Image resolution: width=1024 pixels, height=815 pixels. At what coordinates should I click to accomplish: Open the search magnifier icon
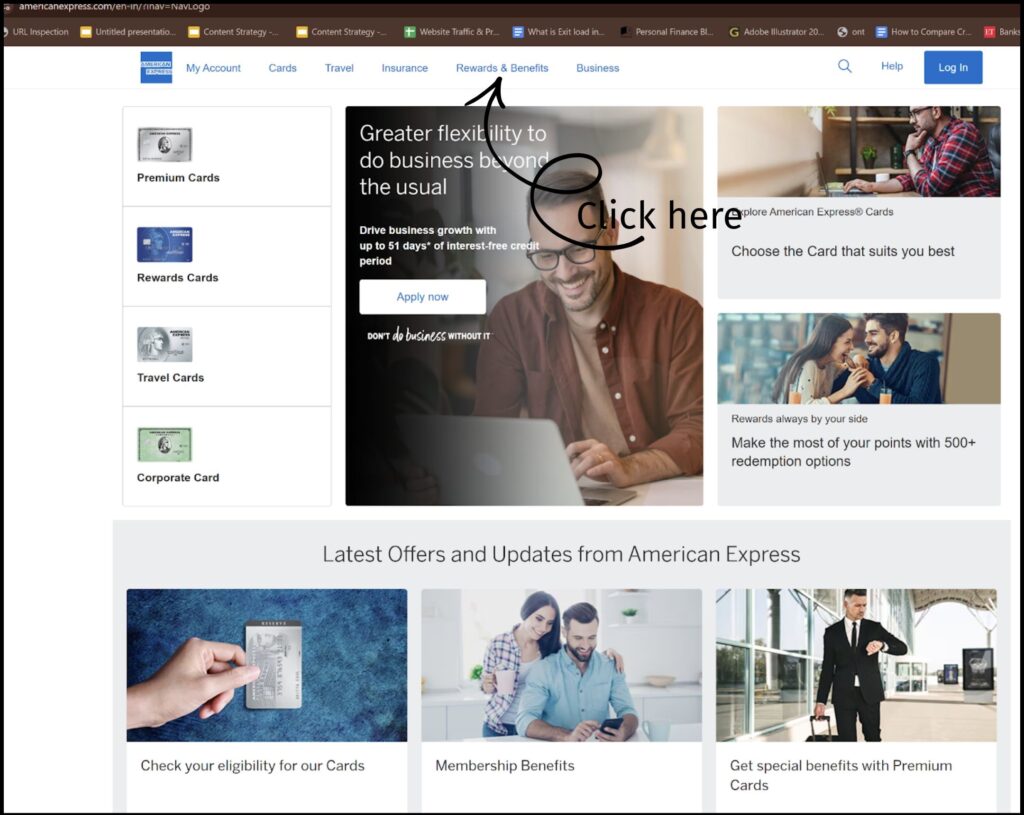coord(845,66)
